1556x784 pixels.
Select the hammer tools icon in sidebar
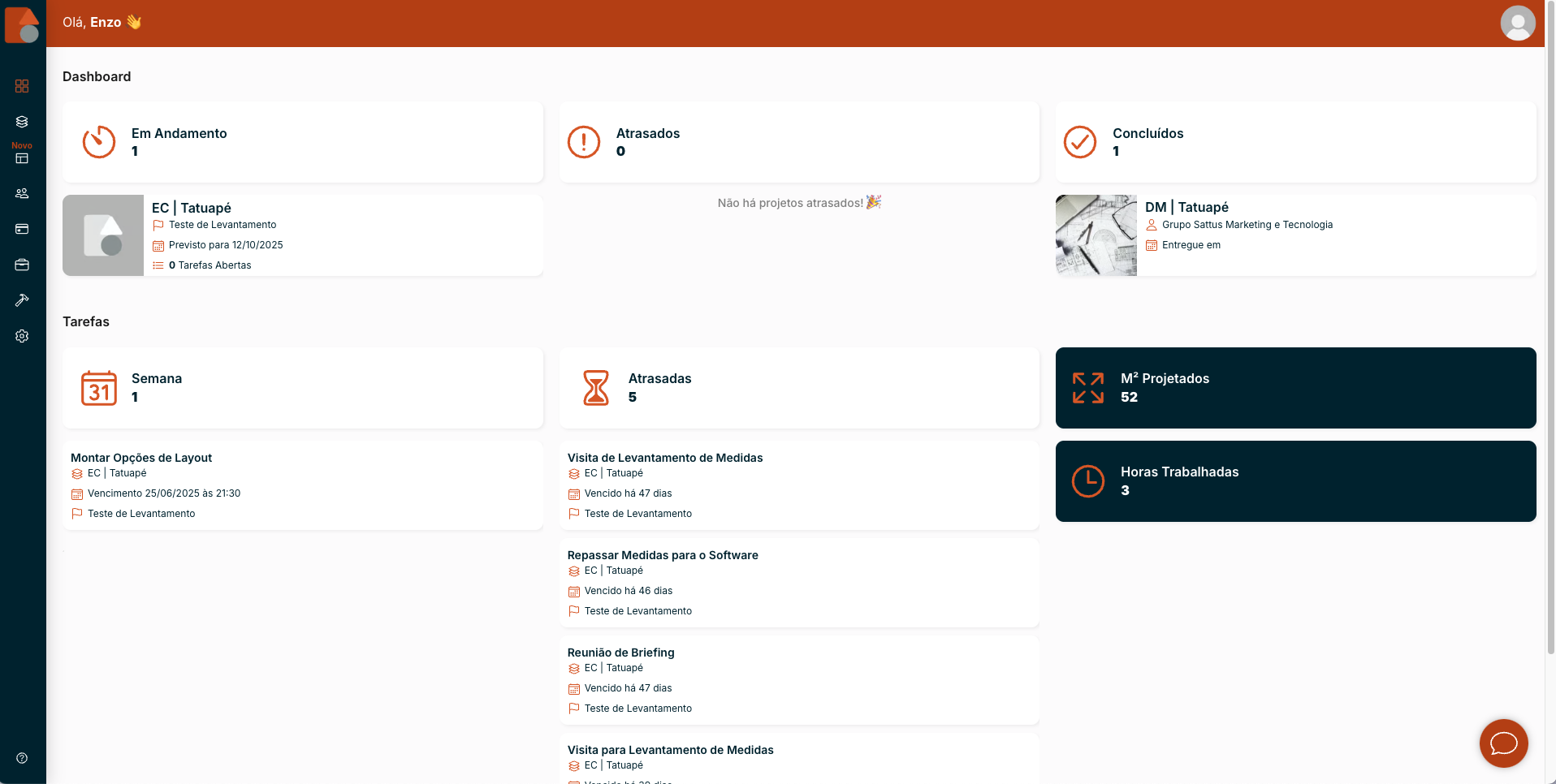point(22,300)
